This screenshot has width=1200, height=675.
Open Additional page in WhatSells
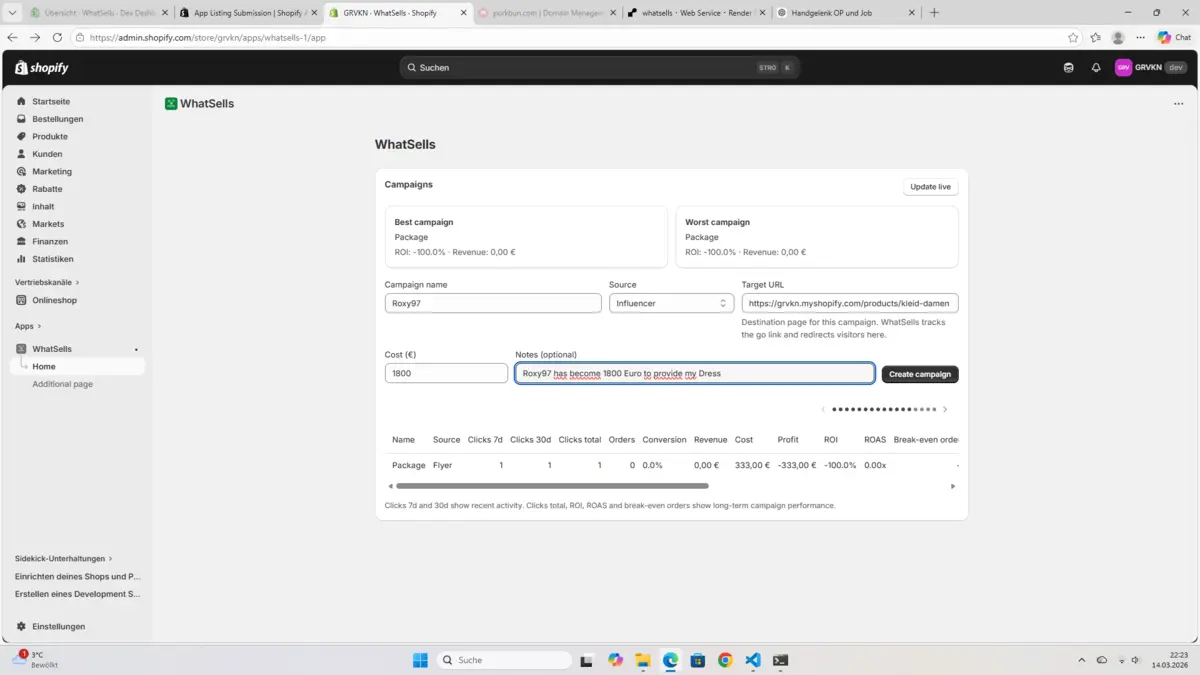pyautogui.click(x=62, y=384)
